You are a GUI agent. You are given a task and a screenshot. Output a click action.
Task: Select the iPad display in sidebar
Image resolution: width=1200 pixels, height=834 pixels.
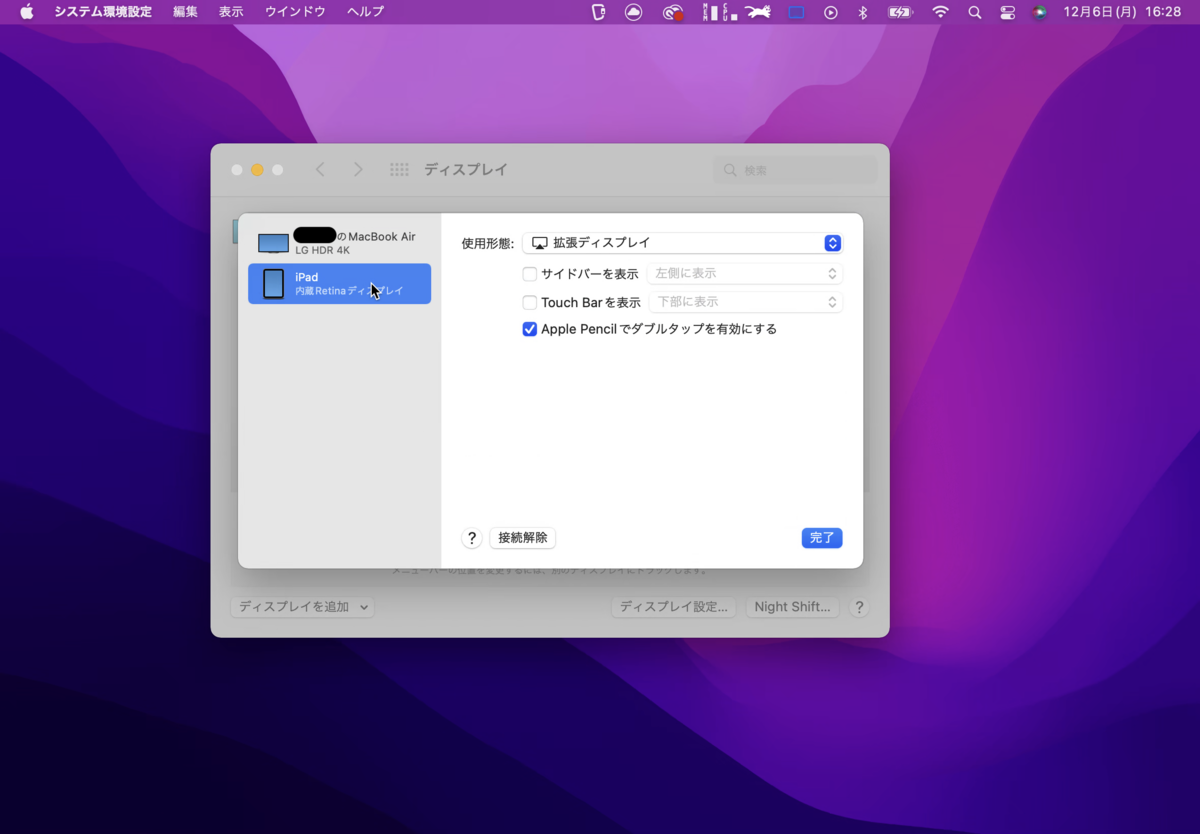tap(339, 284)
